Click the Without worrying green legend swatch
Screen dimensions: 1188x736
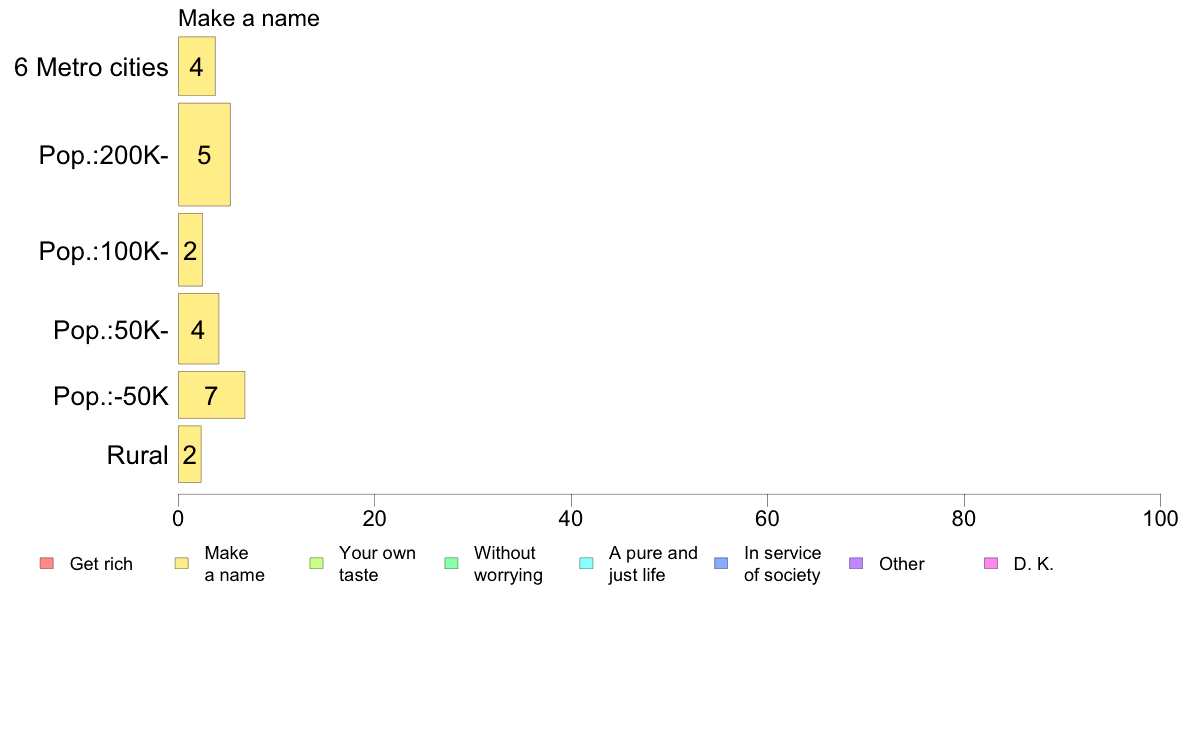(x=452, y=563)
